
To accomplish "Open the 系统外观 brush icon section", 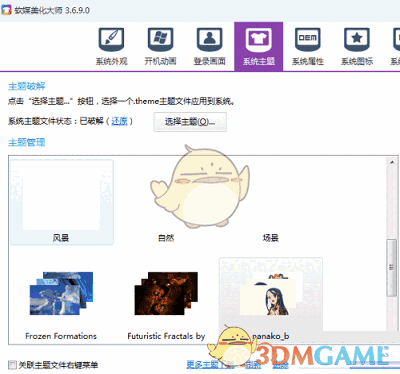I will coord(112,47).
